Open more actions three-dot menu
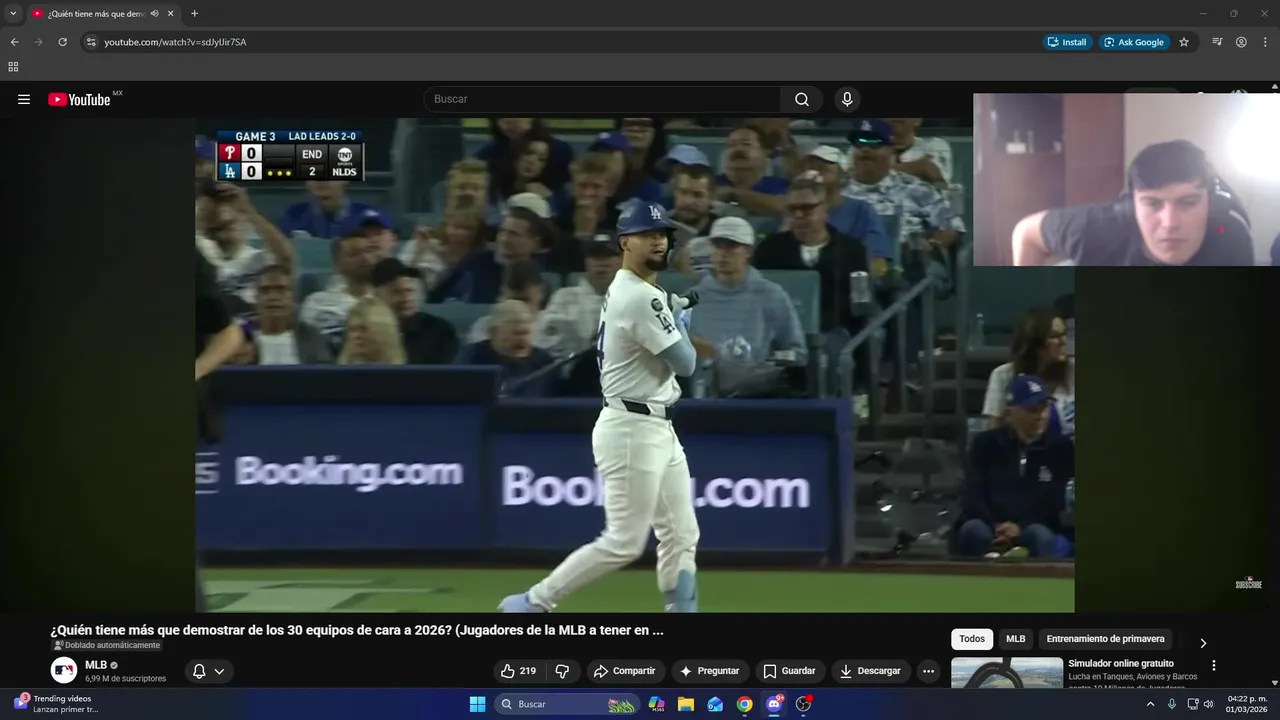 coord(929,671)
